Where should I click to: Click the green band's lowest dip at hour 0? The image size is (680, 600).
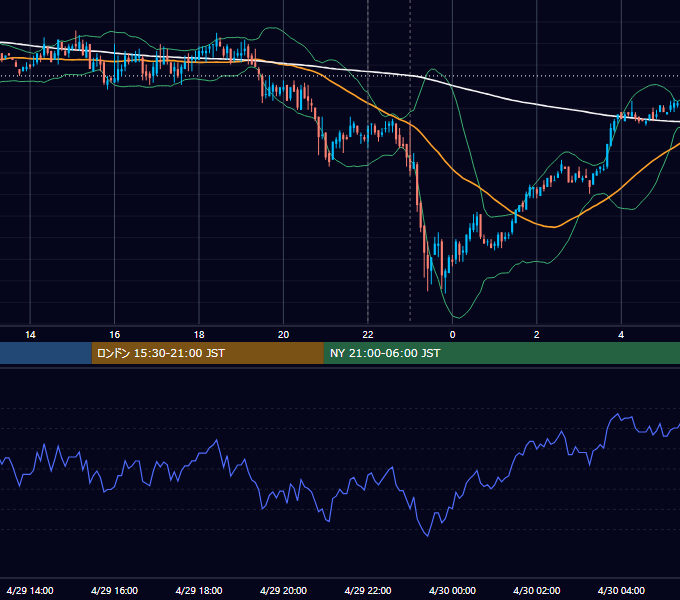tap(457, 317)
